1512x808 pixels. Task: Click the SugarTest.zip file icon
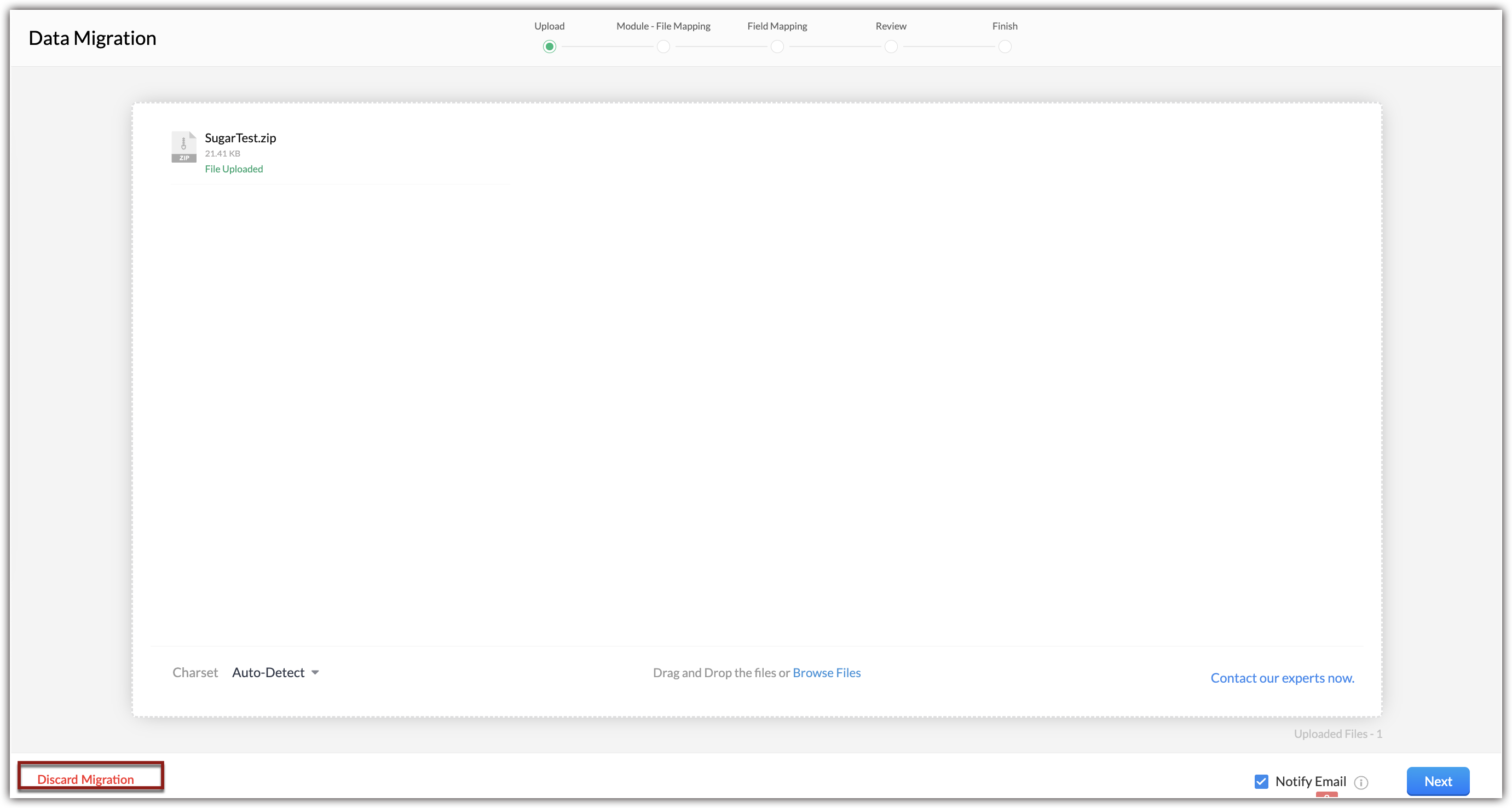click(x=184, y=147)
